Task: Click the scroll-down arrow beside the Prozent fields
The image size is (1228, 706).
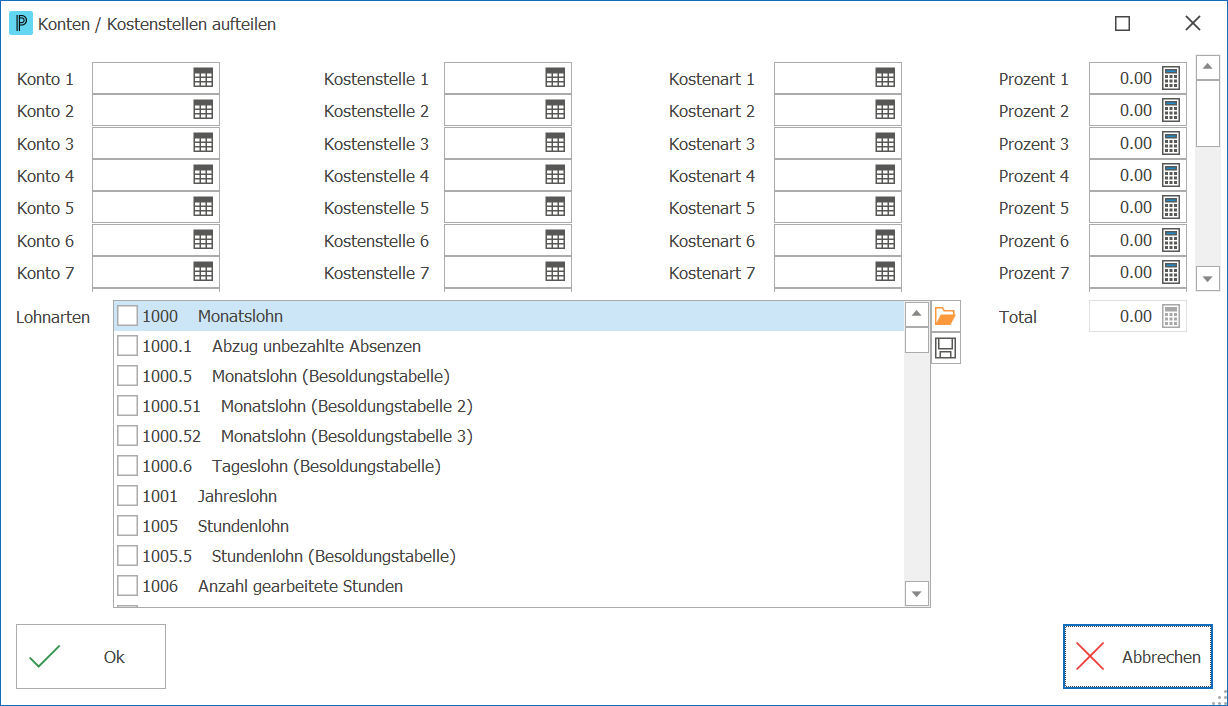Action: point(1208,278)
